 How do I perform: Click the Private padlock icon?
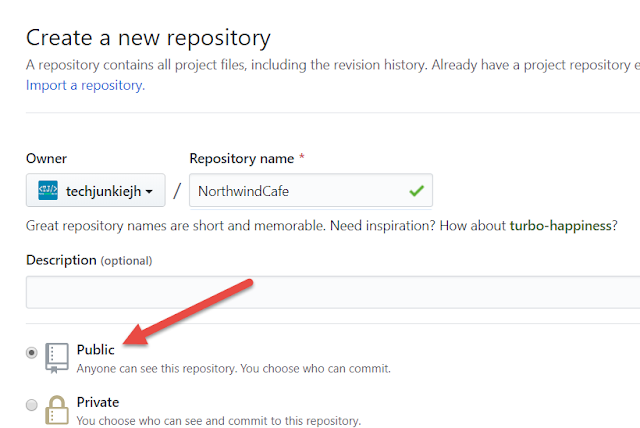[57, 408]
